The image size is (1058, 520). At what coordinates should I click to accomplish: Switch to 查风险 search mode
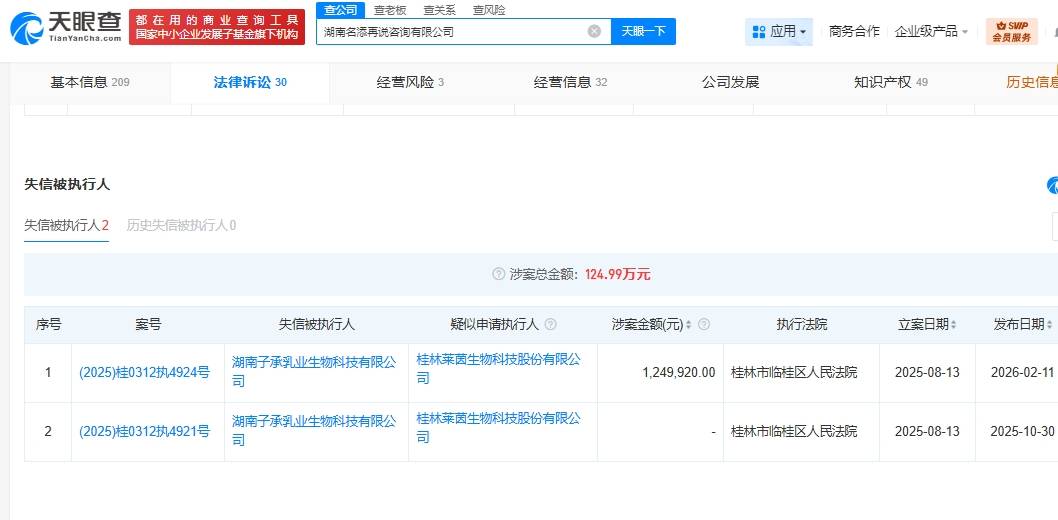489,9
